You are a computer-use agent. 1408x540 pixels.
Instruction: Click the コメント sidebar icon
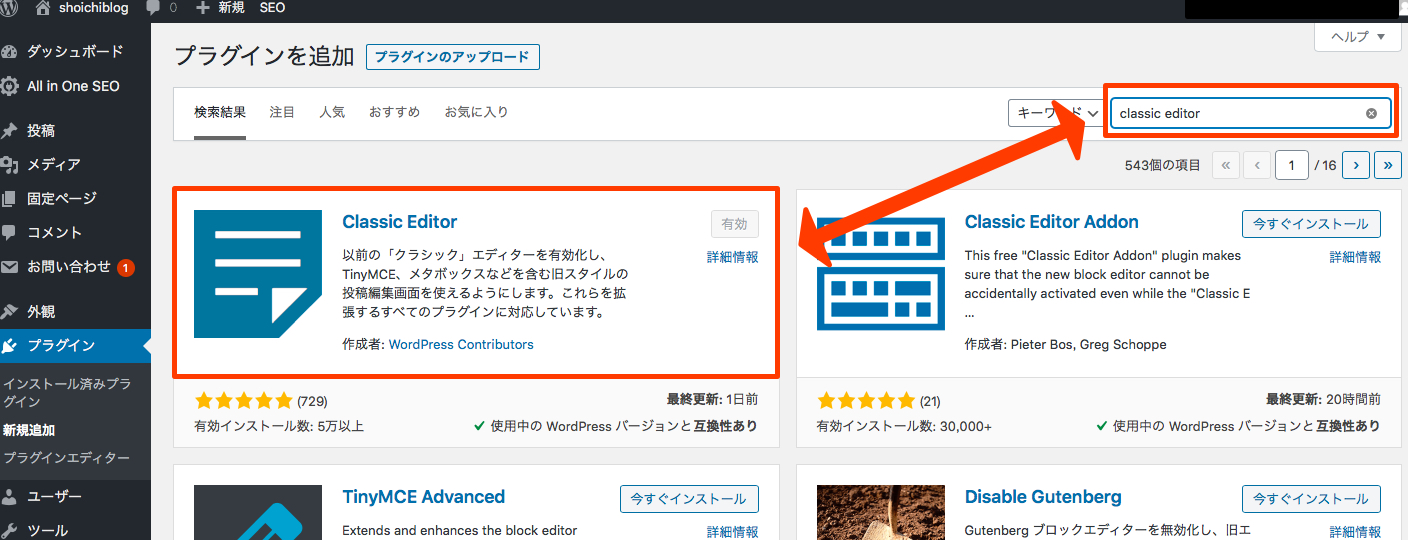pos(9,233)
